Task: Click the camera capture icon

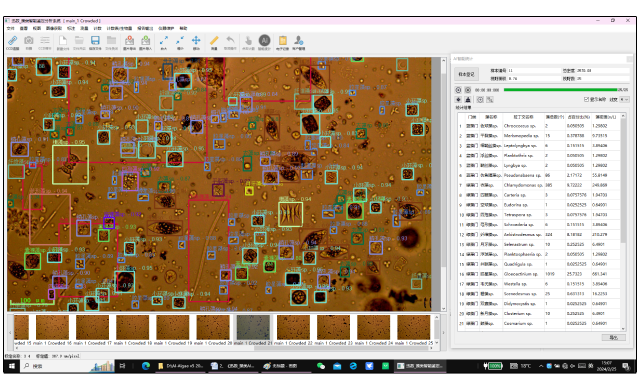Action: click(29, 40)
